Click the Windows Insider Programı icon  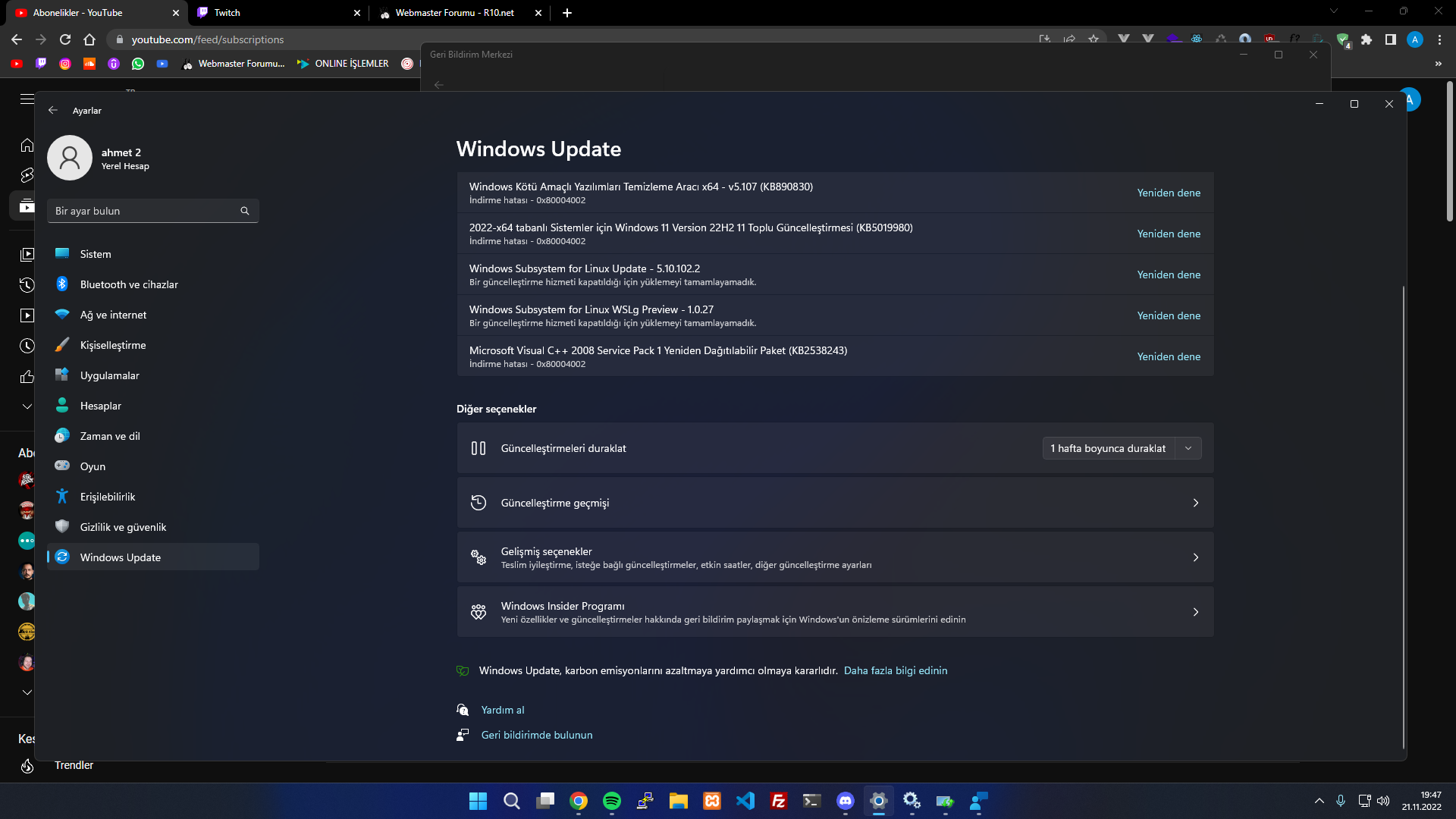tap(479, 612)
